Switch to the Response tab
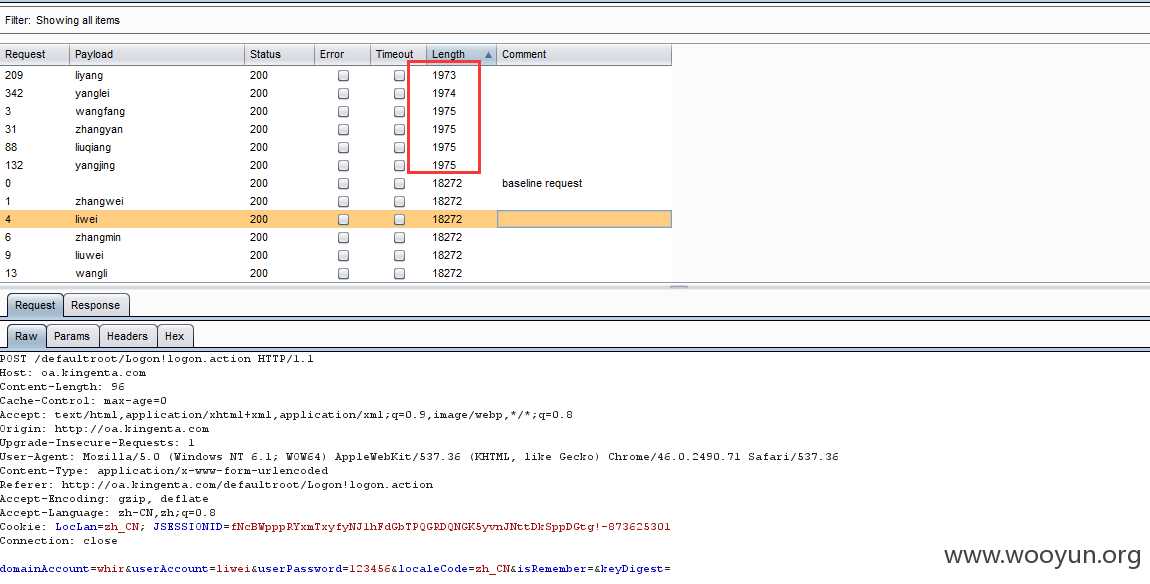The image size is (1150, 584). point(95,305)
